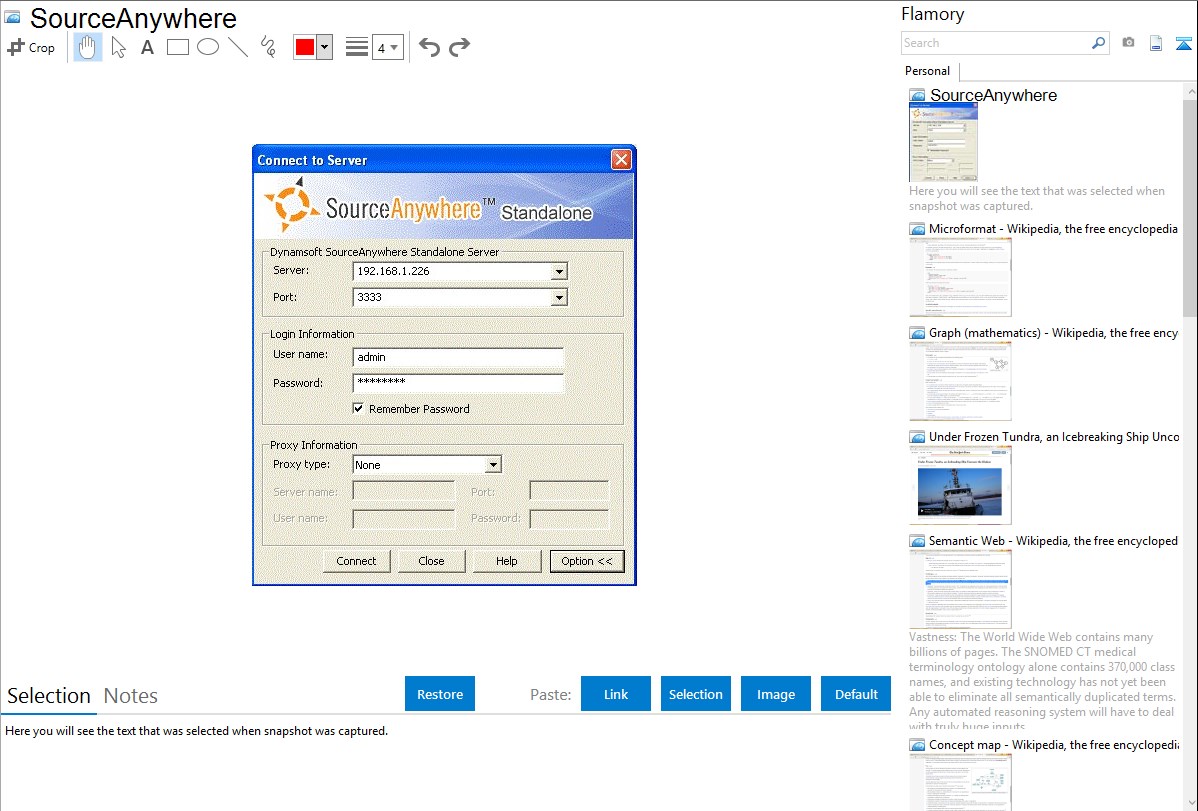Expand the Server address dropdown
Viewport: 1198px width, 811px height.
coord(559,271)
